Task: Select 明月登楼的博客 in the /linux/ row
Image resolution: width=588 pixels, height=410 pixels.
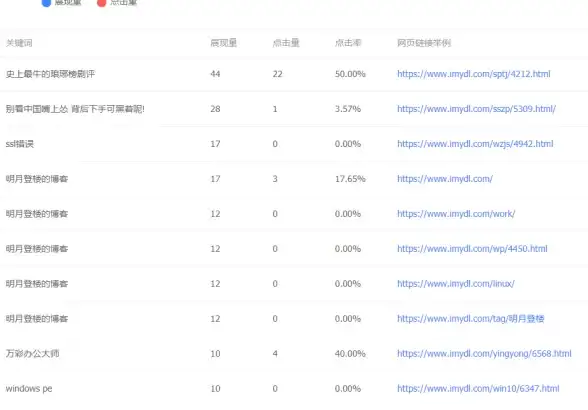Action: click(37, 284)
